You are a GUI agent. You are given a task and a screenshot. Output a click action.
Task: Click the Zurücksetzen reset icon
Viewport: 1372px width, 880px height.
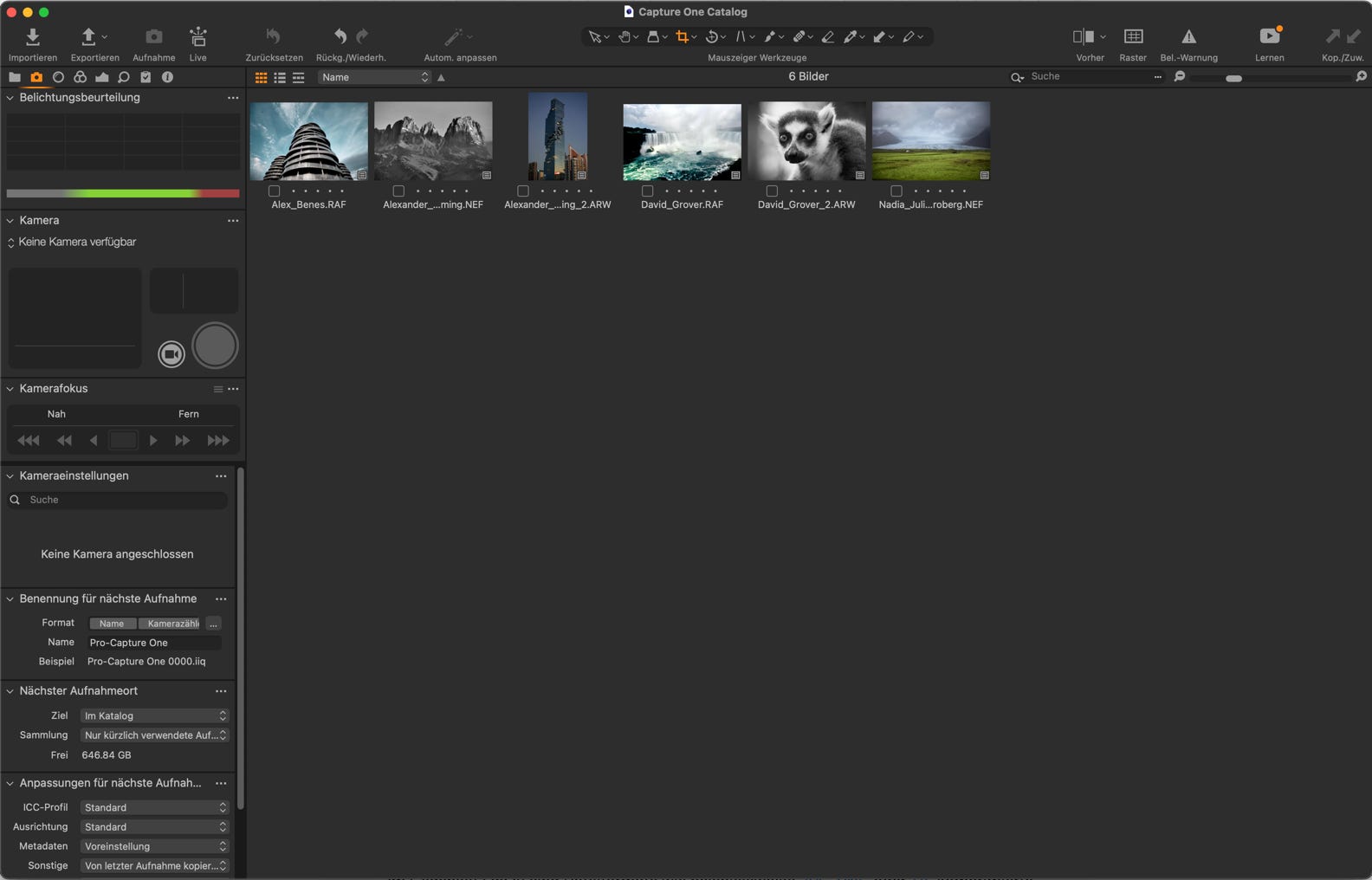coord(274,37)
